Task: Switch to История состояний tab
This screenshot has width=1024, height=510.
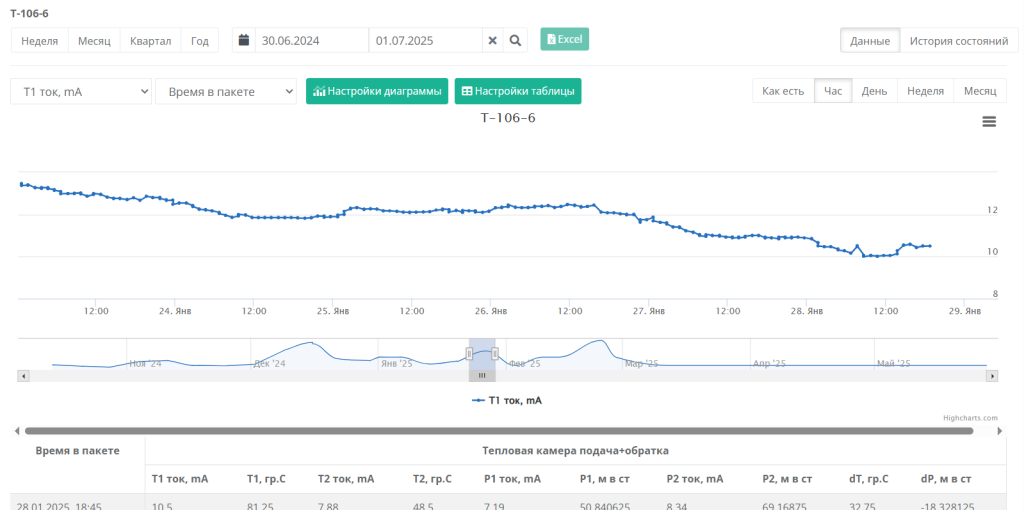Action: pos(958,41)
